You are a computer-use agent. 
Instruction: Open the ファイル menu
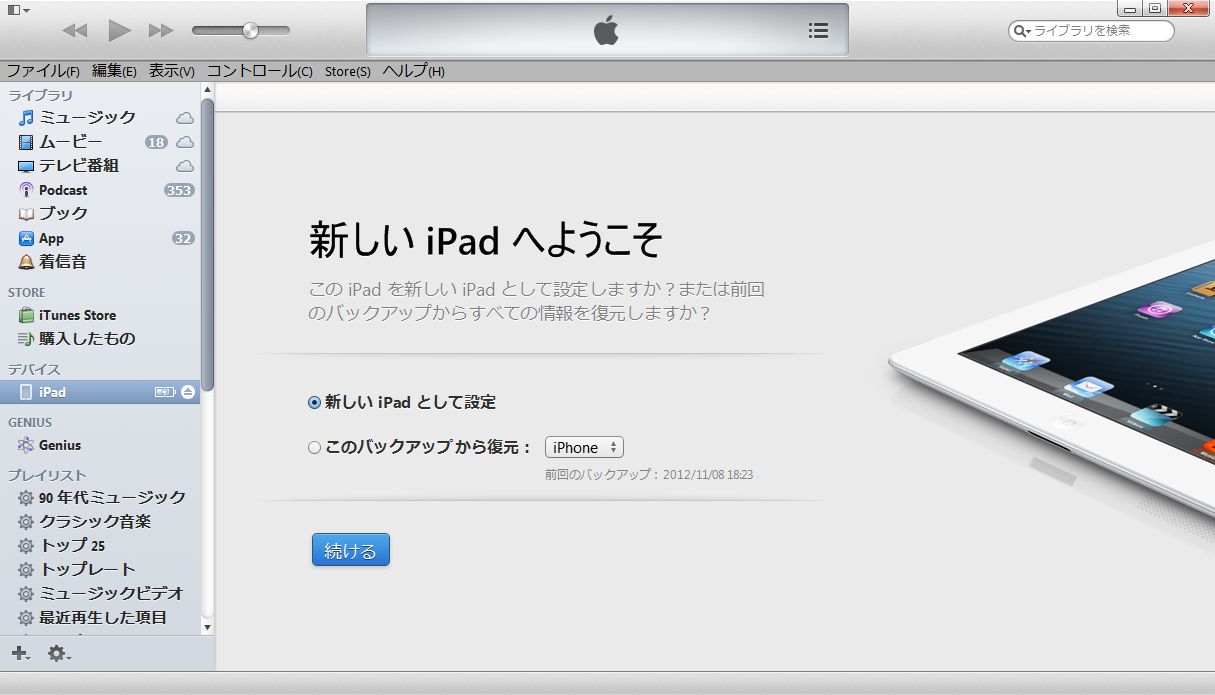pyautogui.click(x=42, y=71)
